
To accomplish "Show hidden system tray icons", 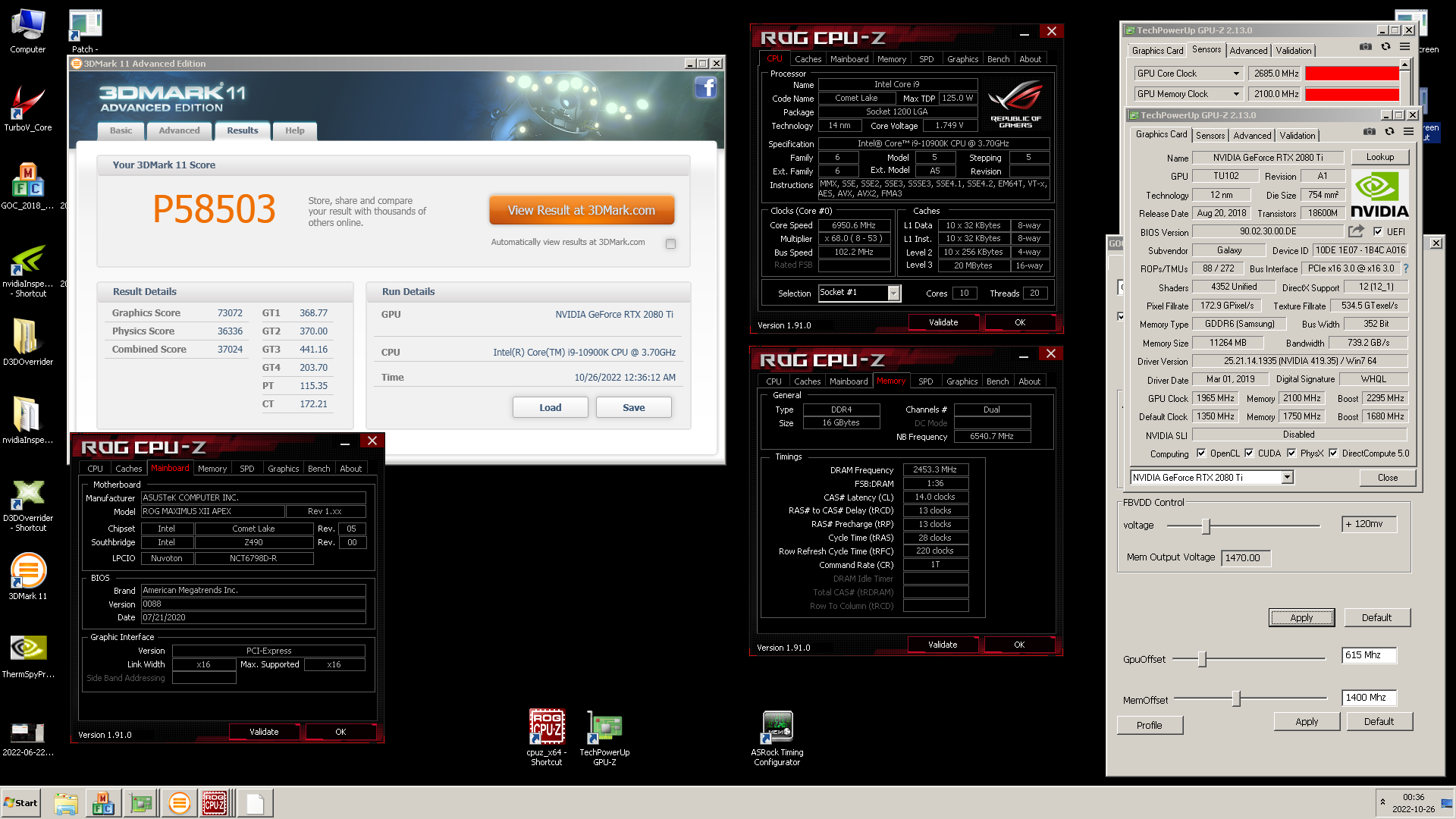I will [1382, 802].
